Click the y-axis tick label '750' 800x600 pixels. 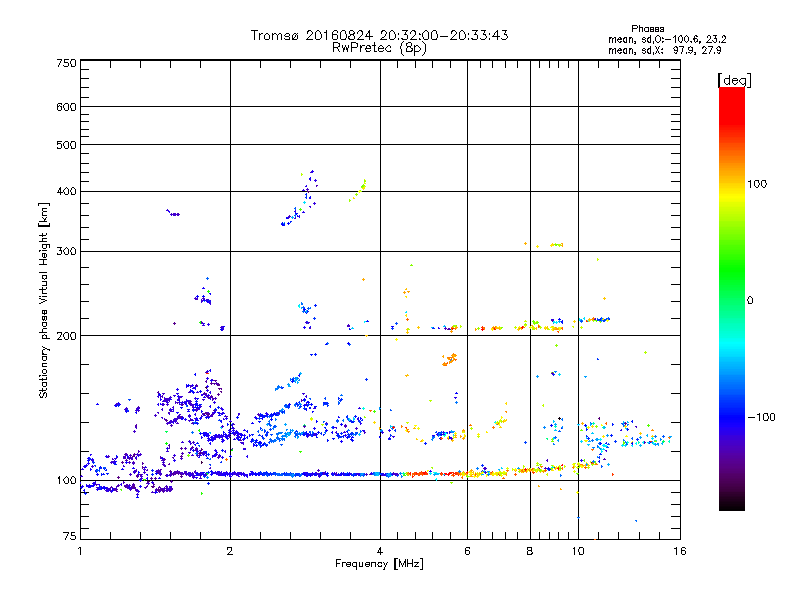[x=66, y=63]
